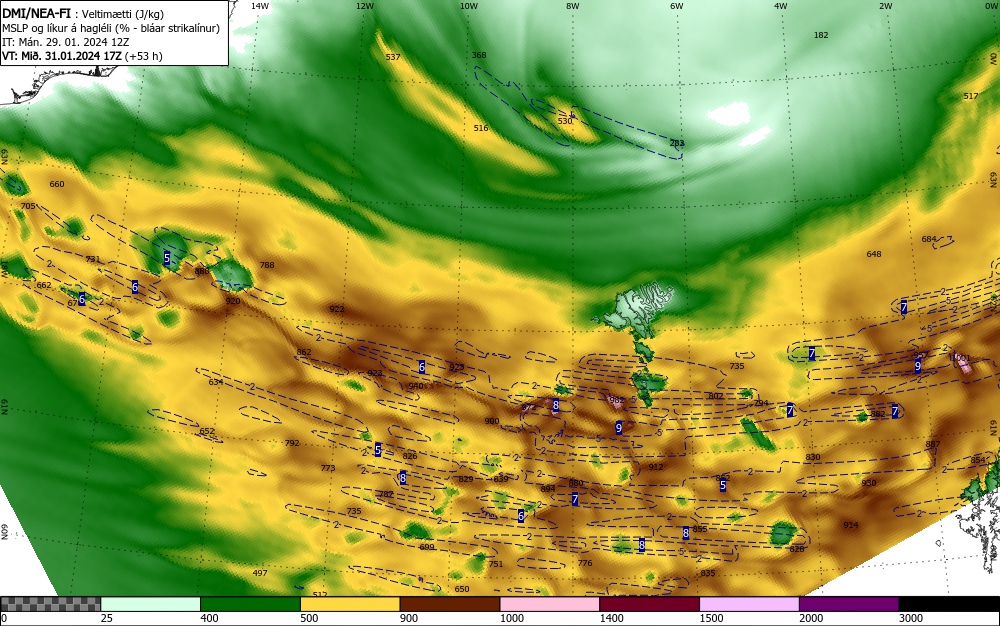
Task: Click the brown 900–1000 legend swatch
Action: click(x=450, y=604)
